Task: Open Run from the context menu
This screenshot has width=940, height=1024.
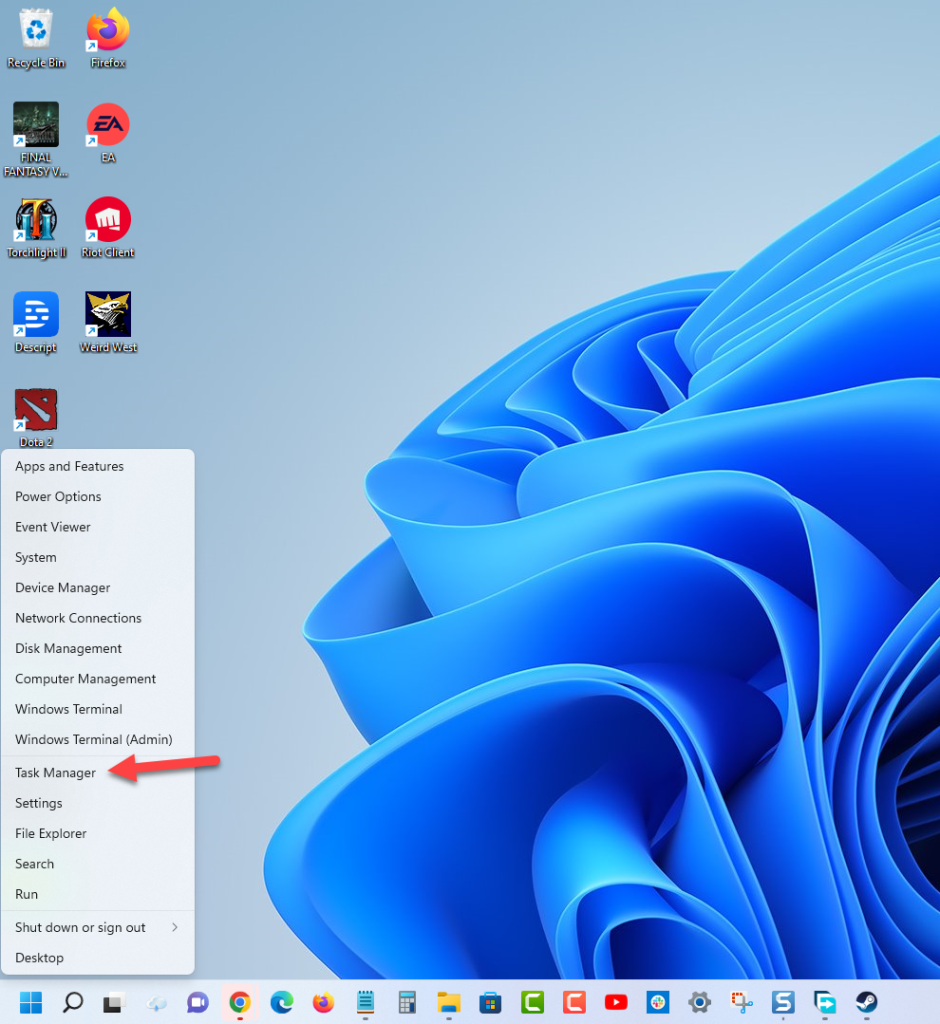Action: pos(98,894)
